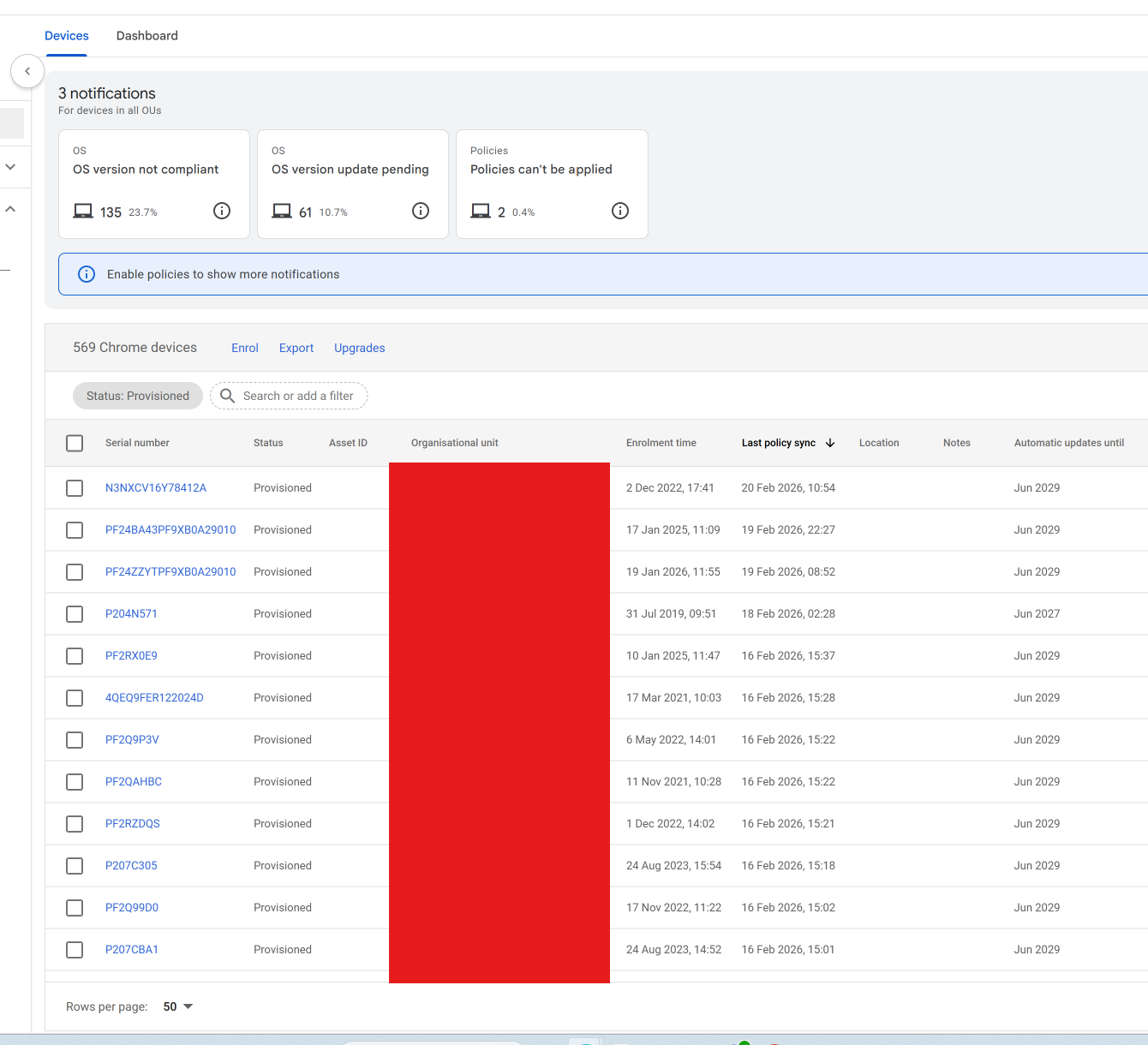Screen dimensions: 1148x1045
Task: Click the sort arrow beside Last policy sync
Action: click(x=830, y=443)
